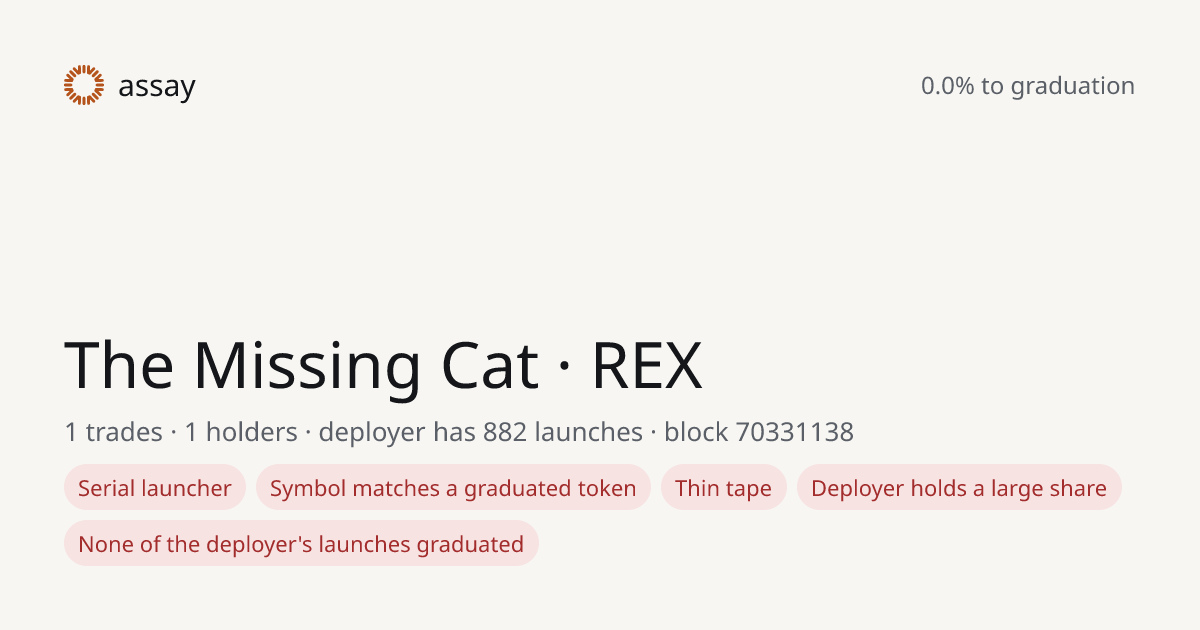This screenshot has width=1200, height=630.
Task: Open block number 70331138
Action: (x=795, y=432)
